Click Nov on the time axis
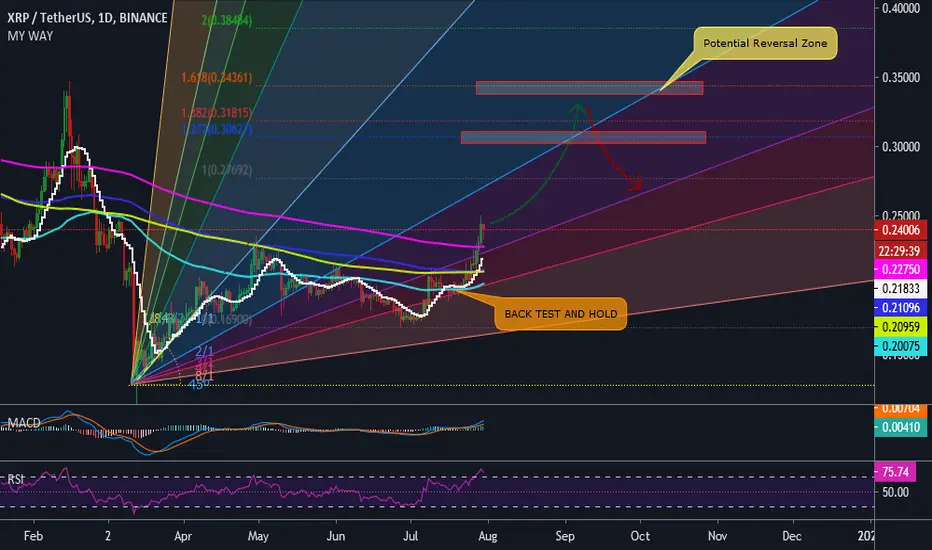The height and width of the screenshot is (550, 932). tap(717, 536)
